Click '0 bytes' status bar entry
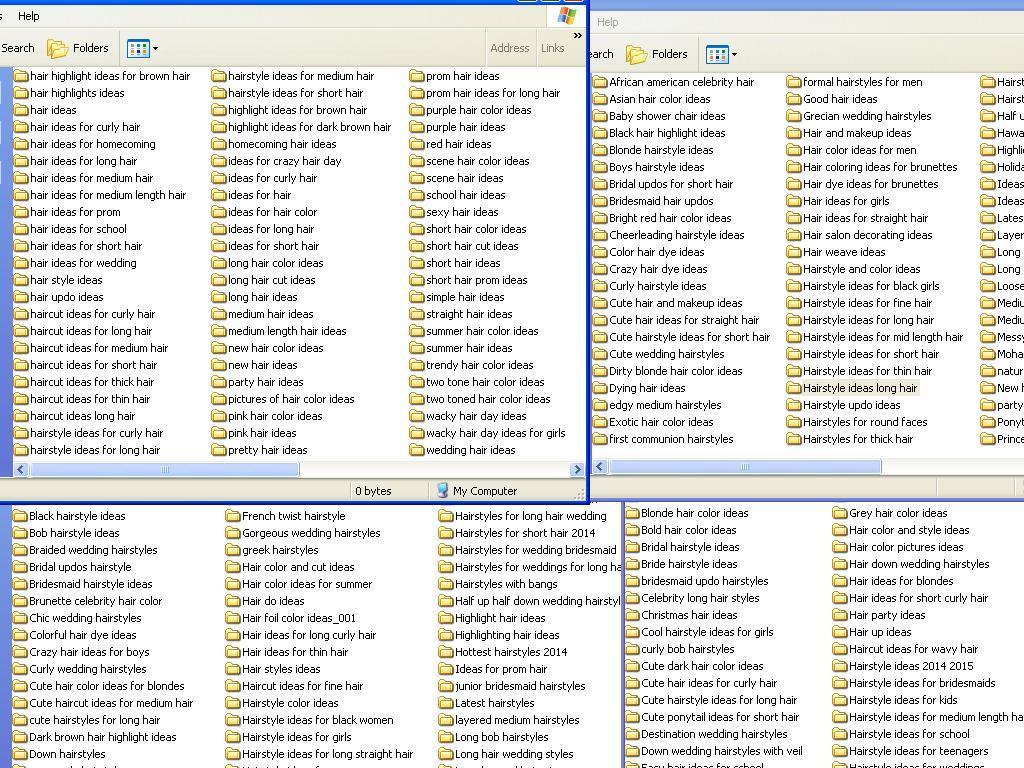Image resolution: width=1024 pixels, height=768 pixels. pyautogui.click(x=374, y=490)
